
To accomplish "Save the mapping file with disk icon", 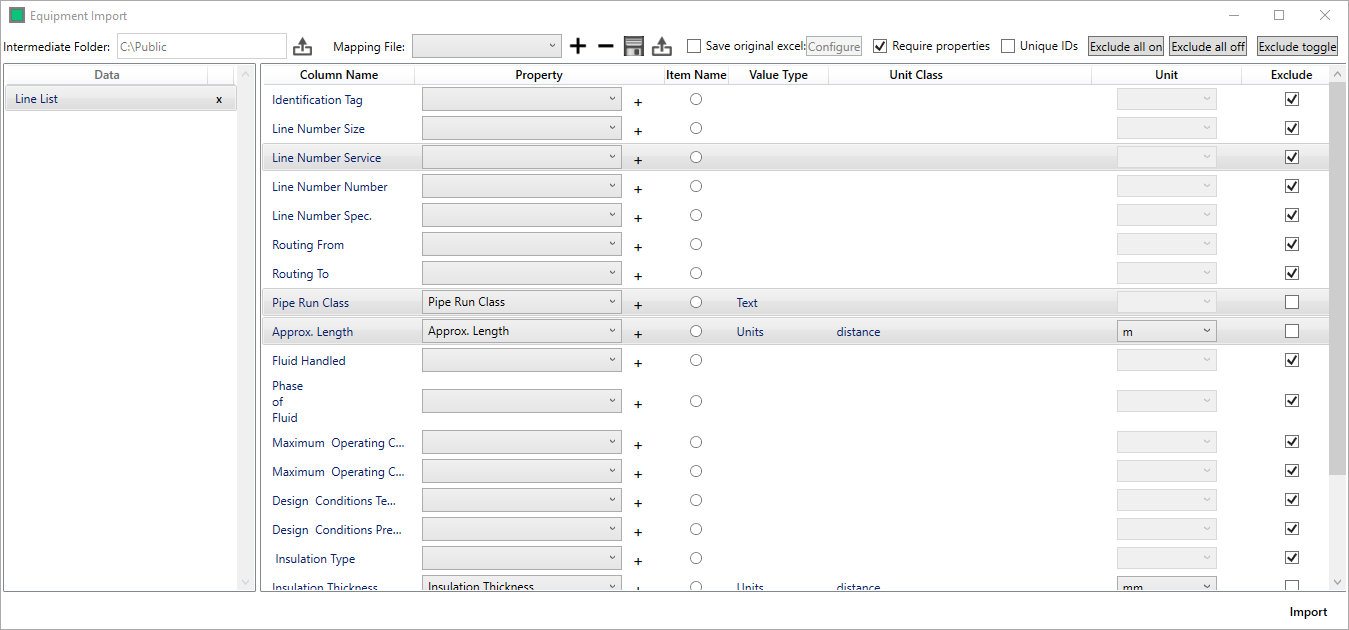I will point(633,46).
